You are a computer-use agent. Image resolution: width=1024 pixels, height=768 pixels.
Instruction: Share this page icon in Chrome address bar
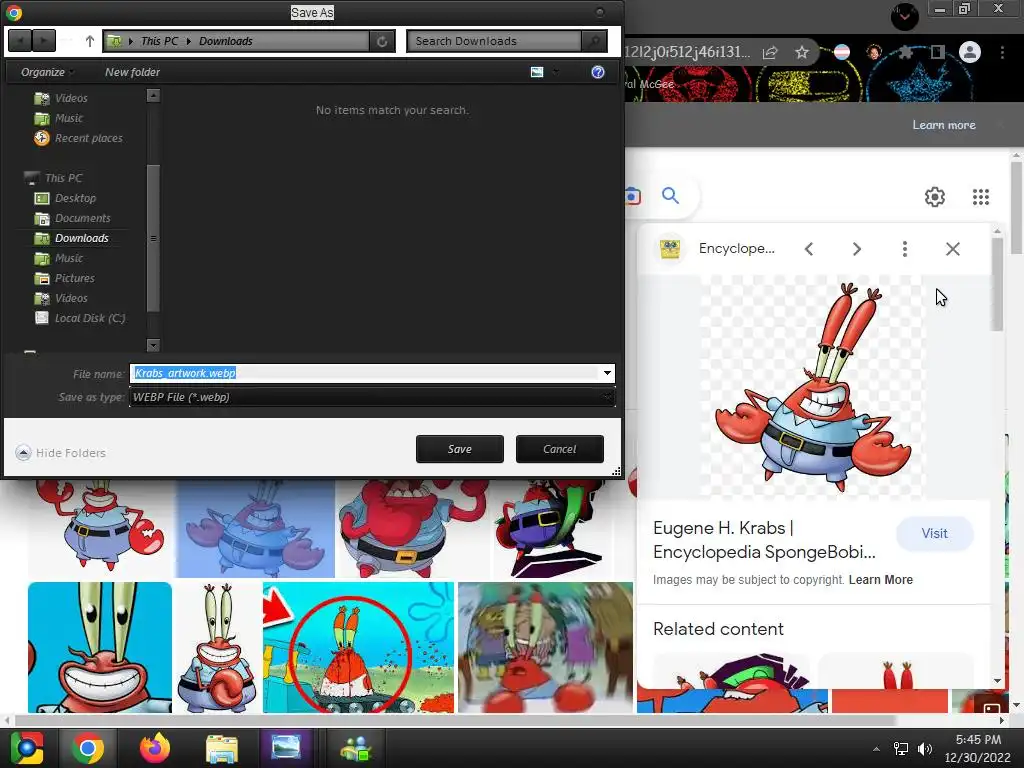coord(771,52)
